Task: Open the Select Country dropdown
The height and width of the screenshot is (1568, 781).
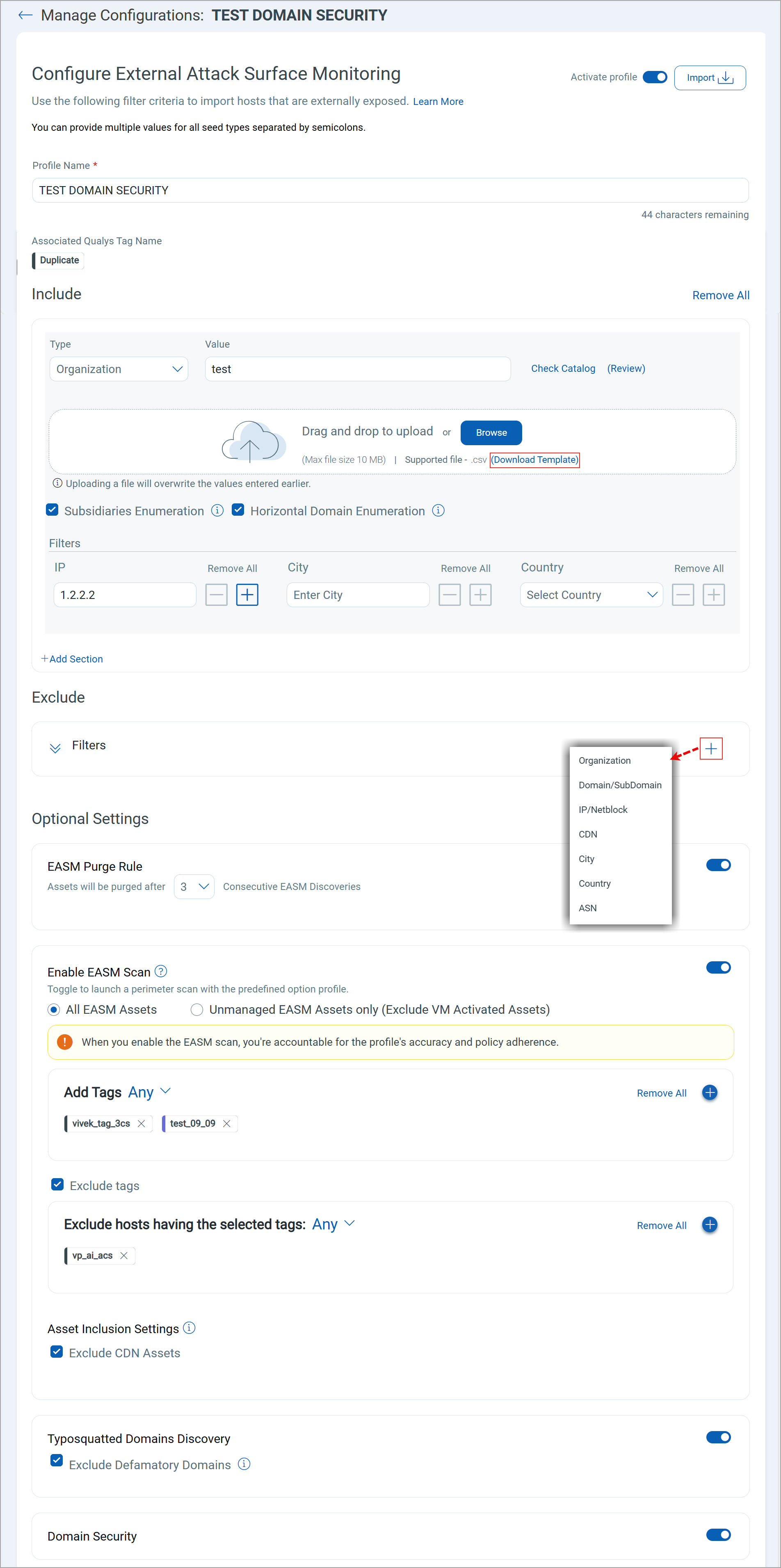Action: point(591,595)
